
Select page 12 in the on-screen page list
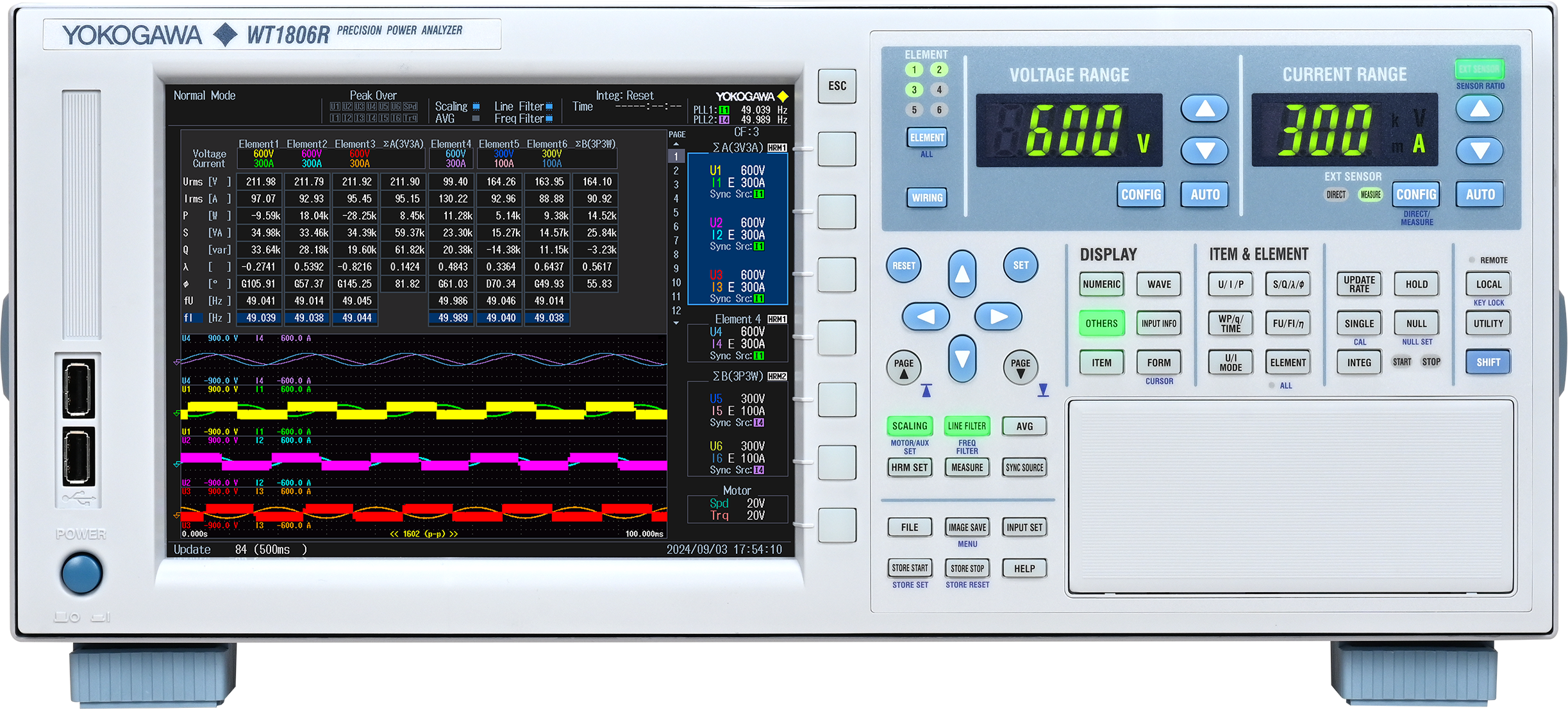pyautogui.click(x=676, y=310)
